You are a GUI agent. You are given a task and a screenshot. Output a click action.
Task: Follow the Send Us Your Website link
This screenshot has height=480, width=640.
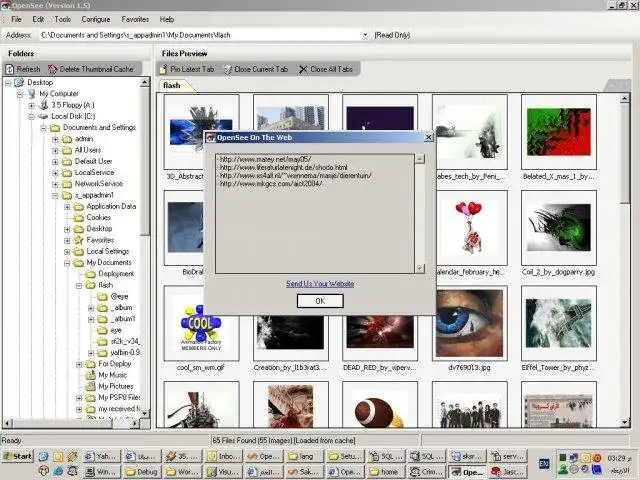click(x=320, y=284)
